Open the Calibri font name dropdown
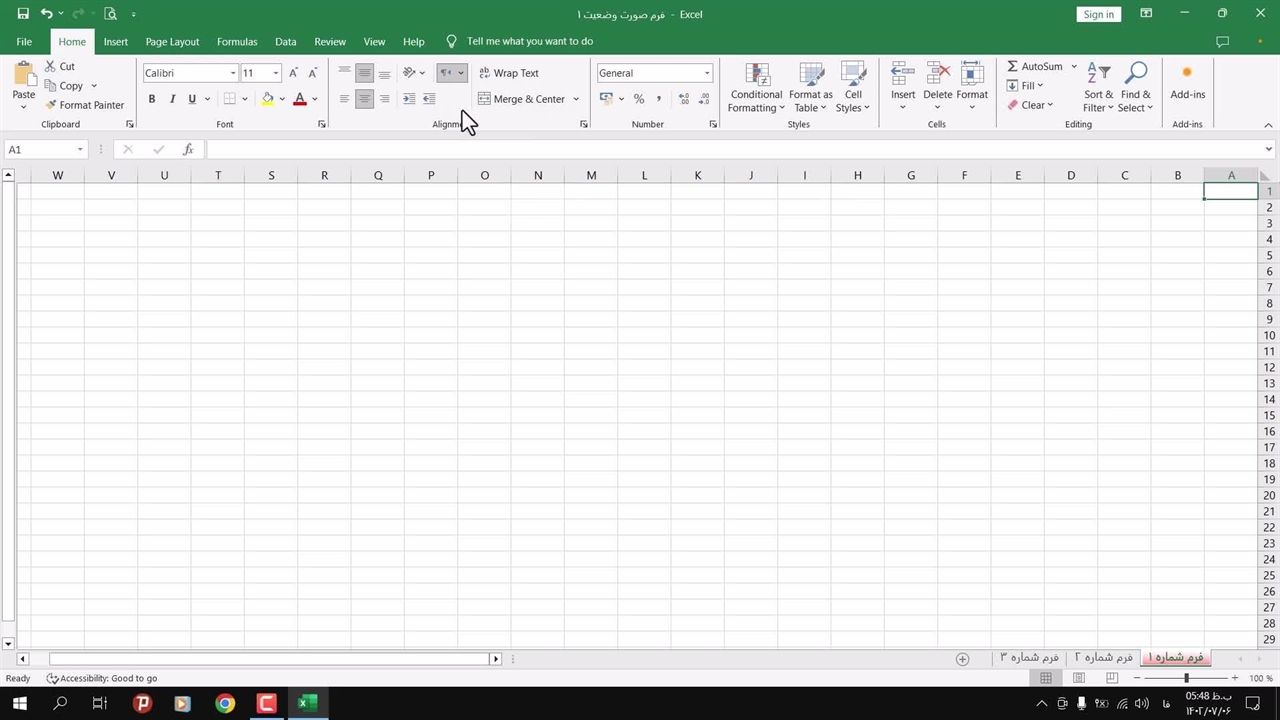The image size is (1280, 720). point(233,73)
